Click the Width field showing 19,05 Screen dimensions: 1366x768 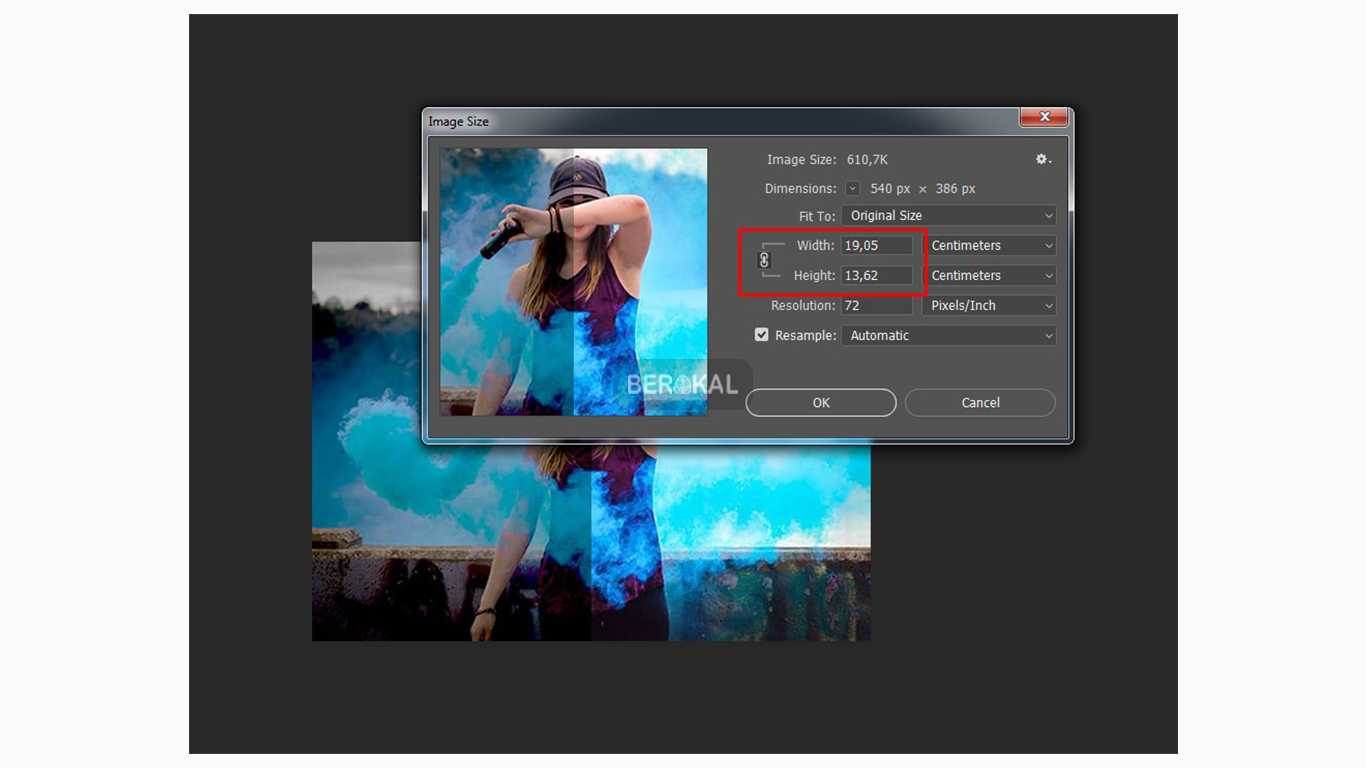(x=877, y=246)
